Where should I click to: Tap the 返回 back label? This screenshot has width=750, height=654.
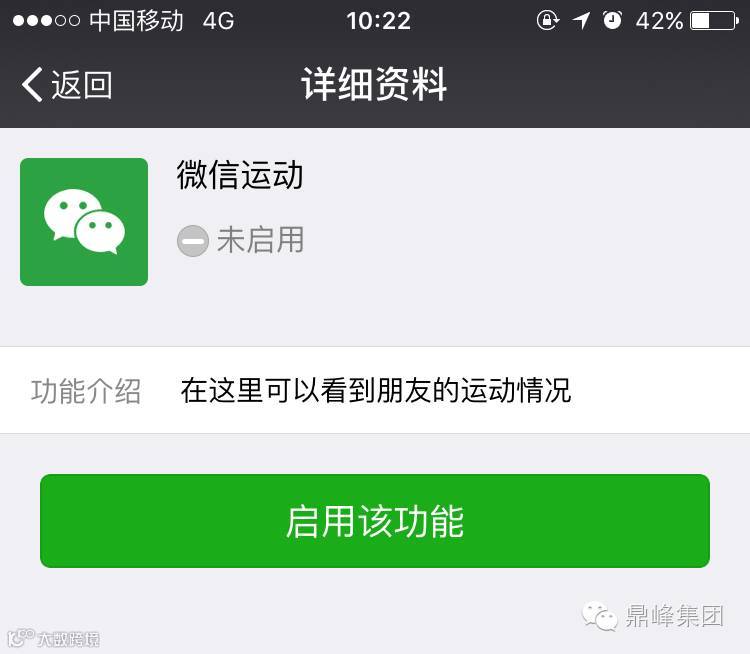tap(82, 85)
